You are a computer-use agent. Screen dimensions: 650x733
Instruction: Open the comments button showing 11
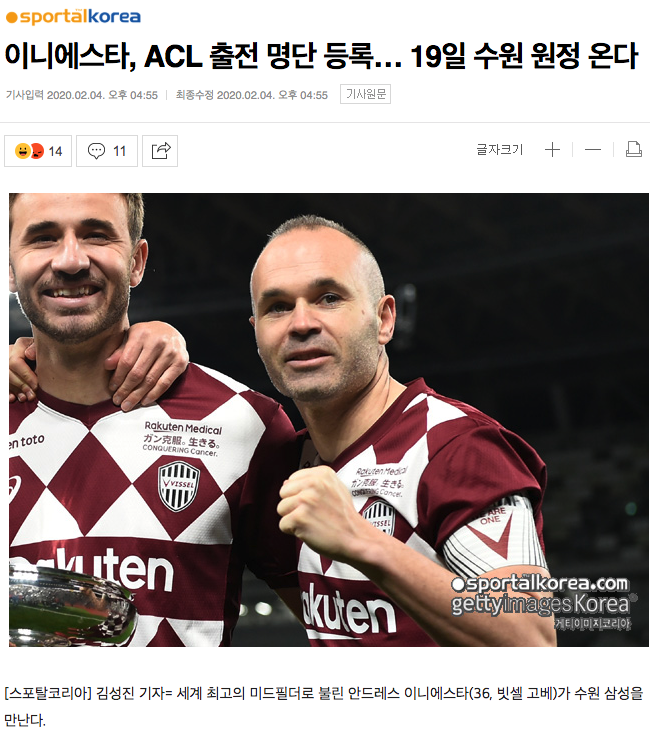(107, 151)
